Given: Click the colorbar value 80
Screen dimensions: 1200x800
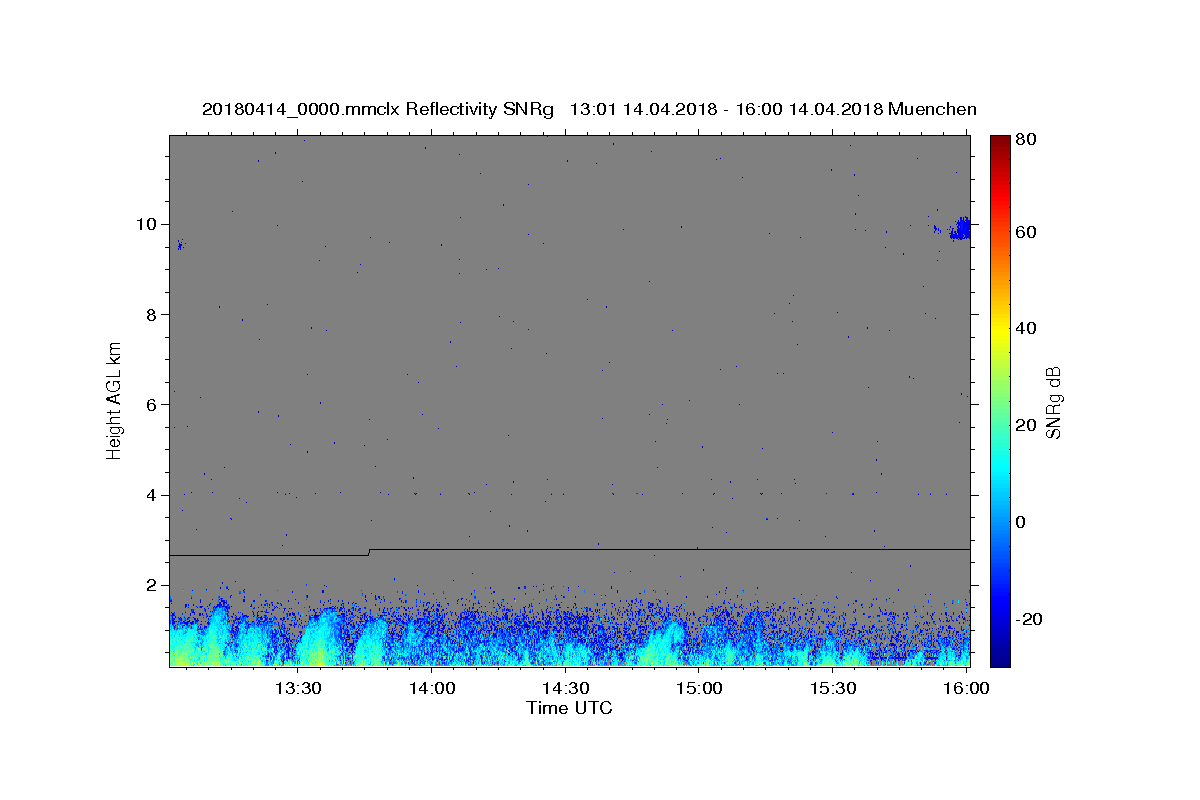Looking at the screenshot, I should pos(1028,140).
